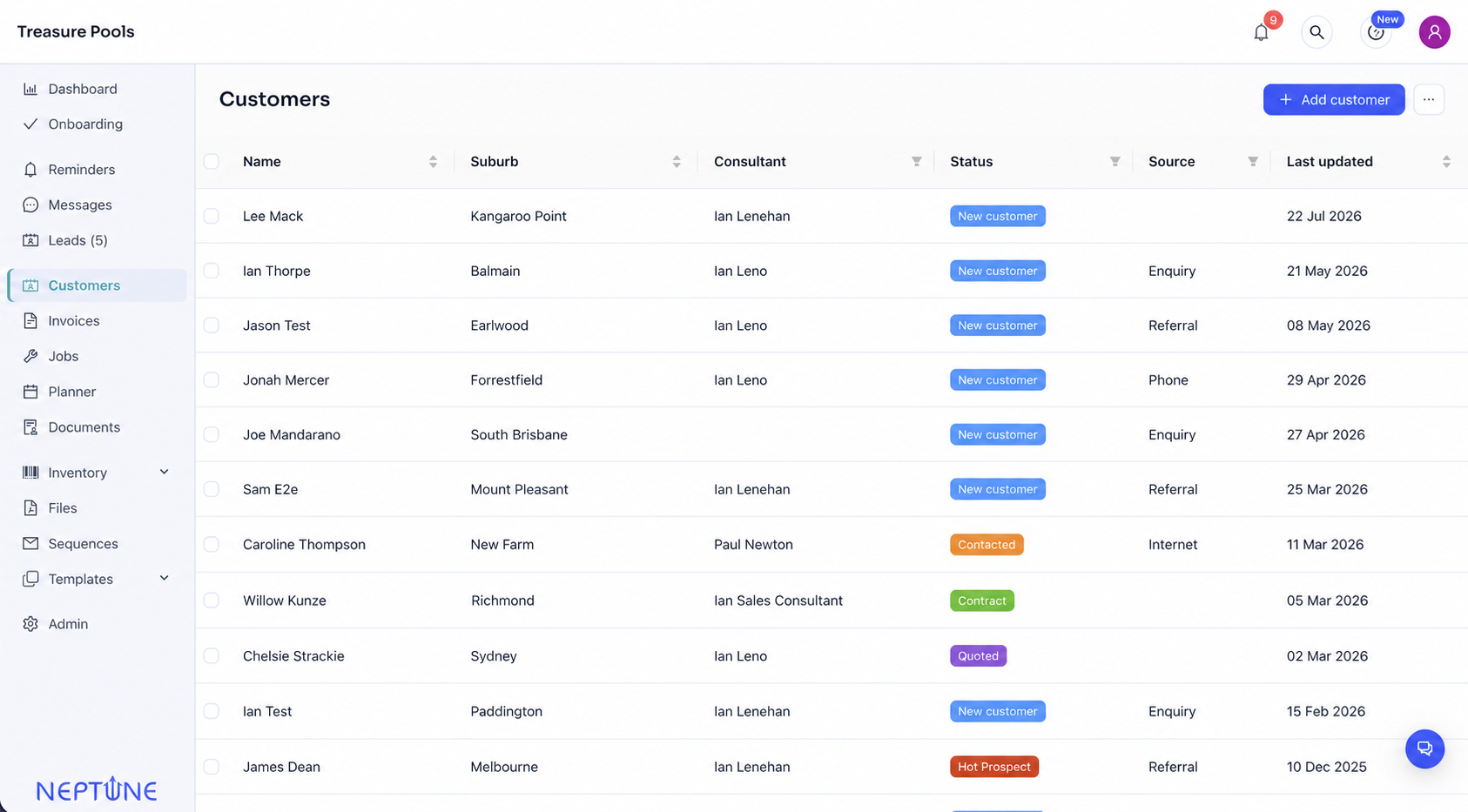Click the Files icon in sidebar
This screenshot has height=812, width=1468.
(x=30, y=508)
